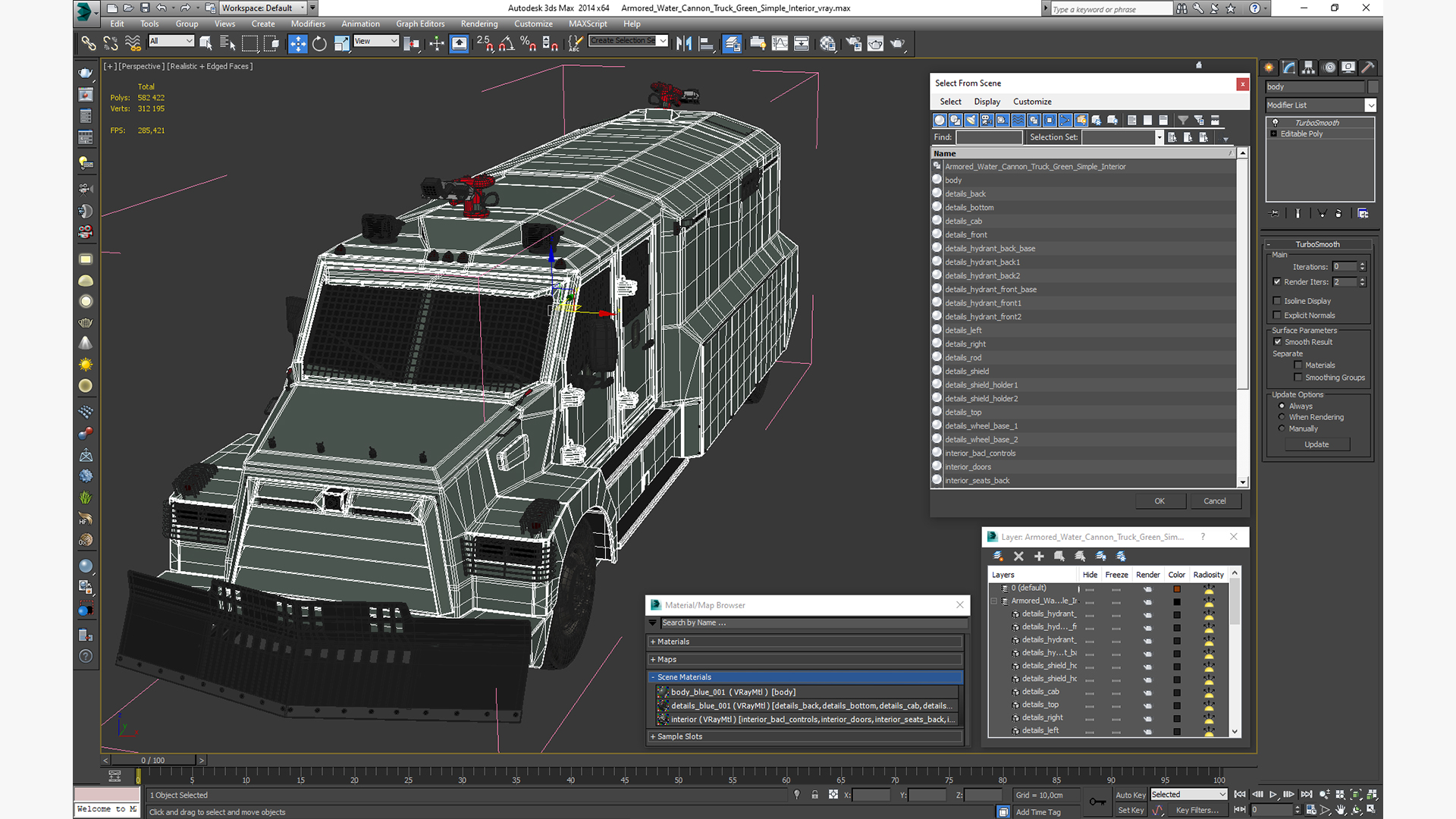
Task: Click the Update button in TurboSmooth
Action: (x=1316, y=444)
